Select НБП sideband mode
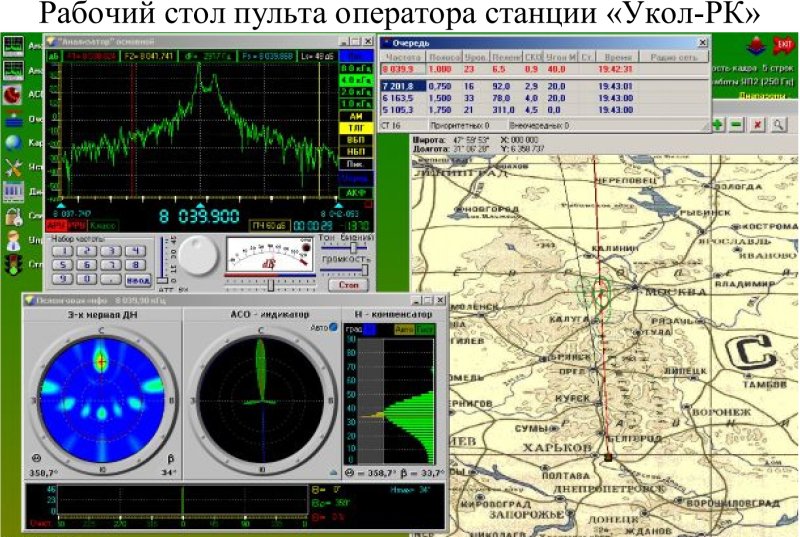Viewport: 800px width, 537px height. [356, 151]
